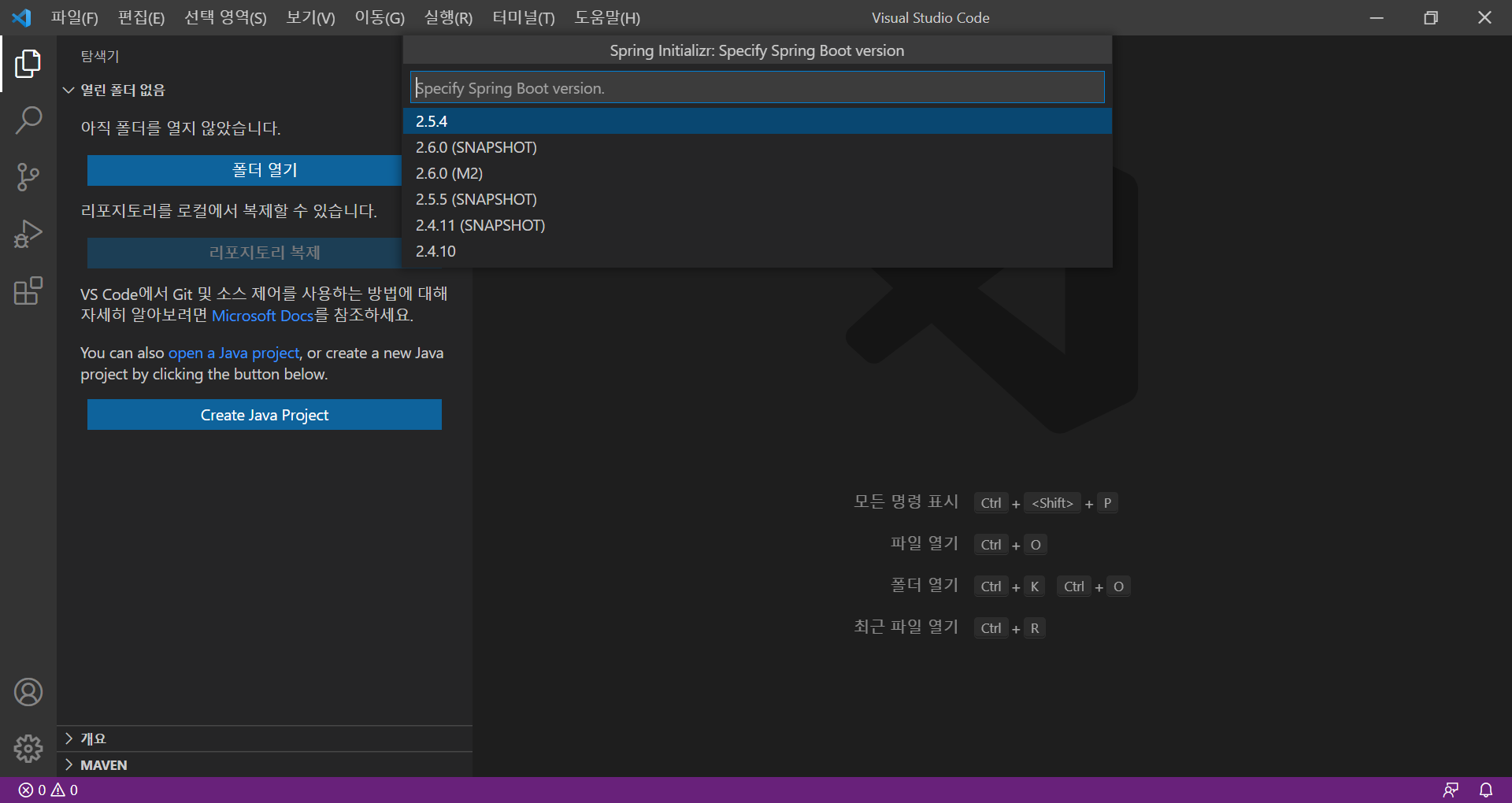This screenshot has width=1512, height=803.
Task: Open notifications bell in status bar
Action: point(1486,790)
